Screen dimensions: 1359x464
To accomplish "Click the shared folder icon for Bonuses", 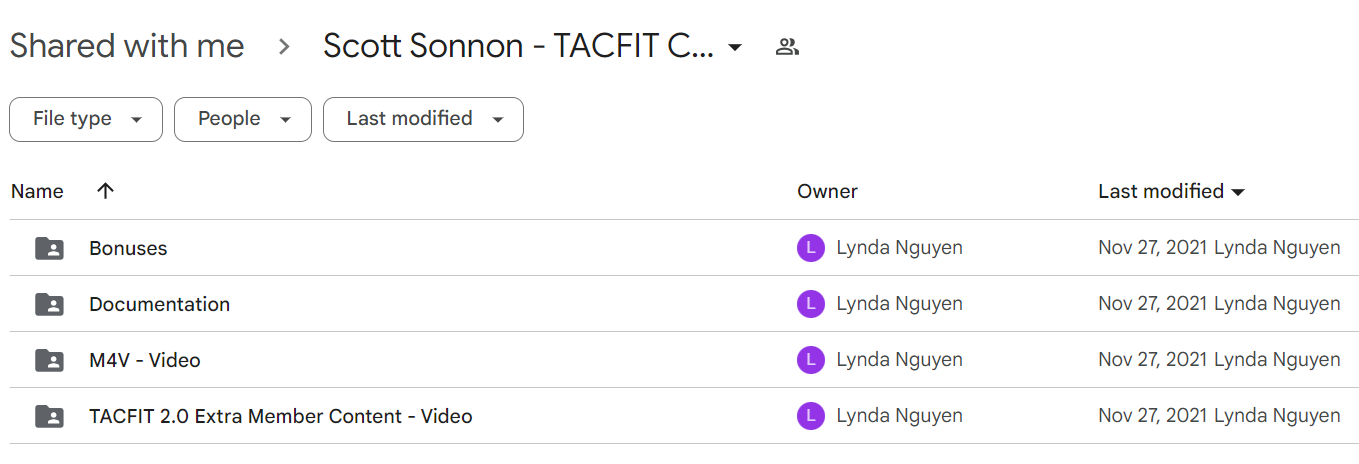I will [49, 248].
